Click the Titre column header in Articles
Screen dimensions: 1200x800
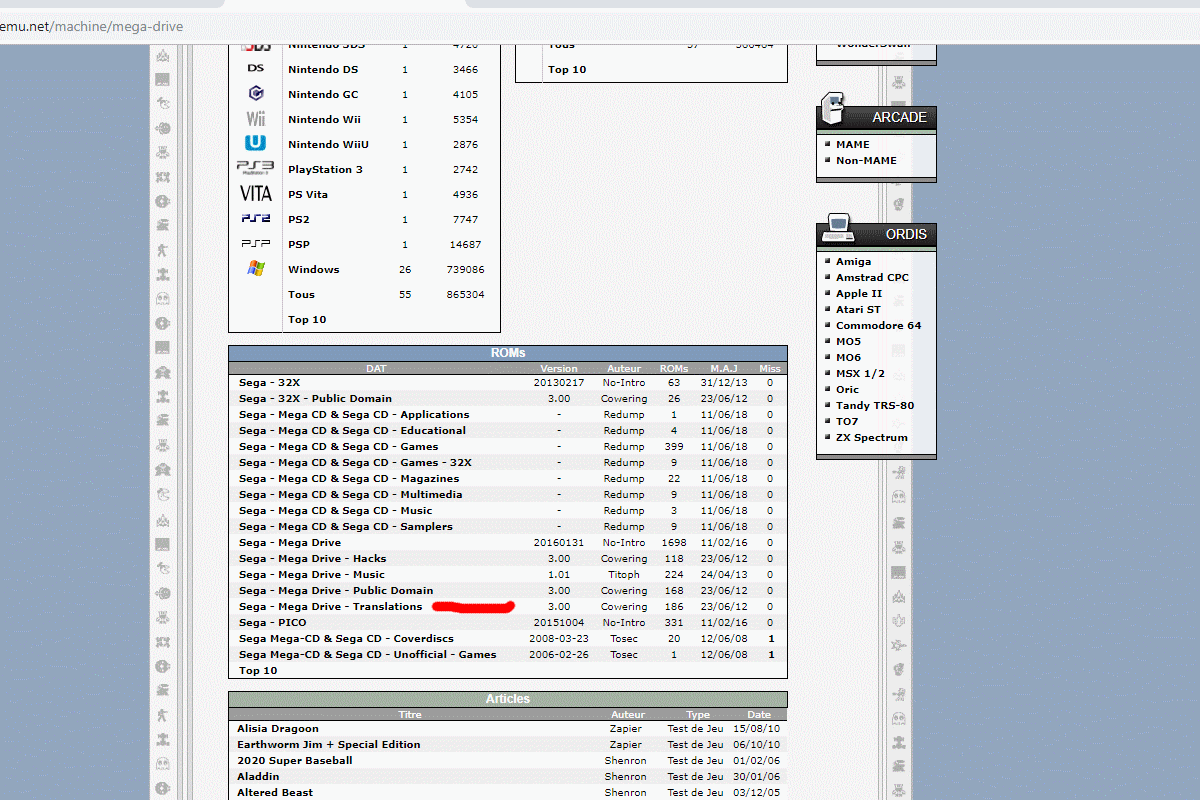410,715
